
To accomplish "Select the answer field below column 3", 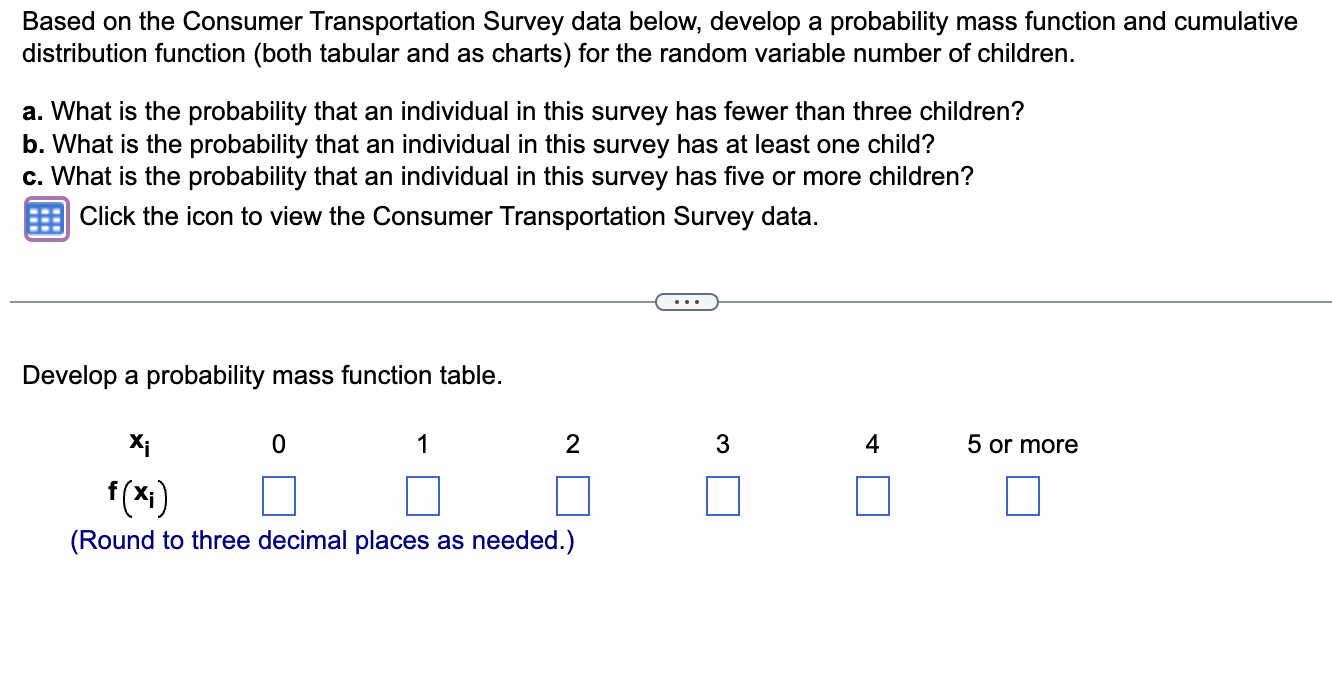I will (x=722, y=494).
